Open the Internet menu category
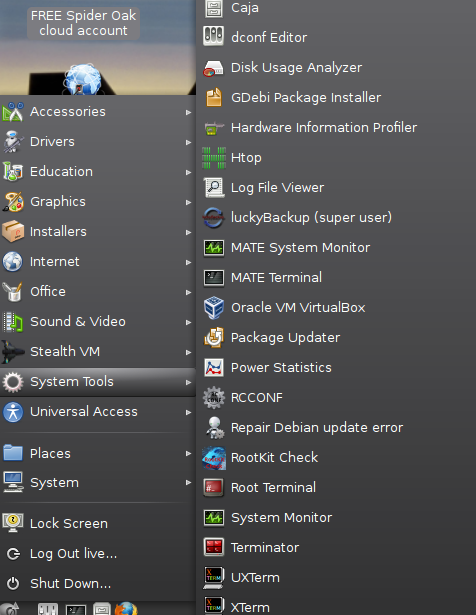476x615 pixels. 98,262
